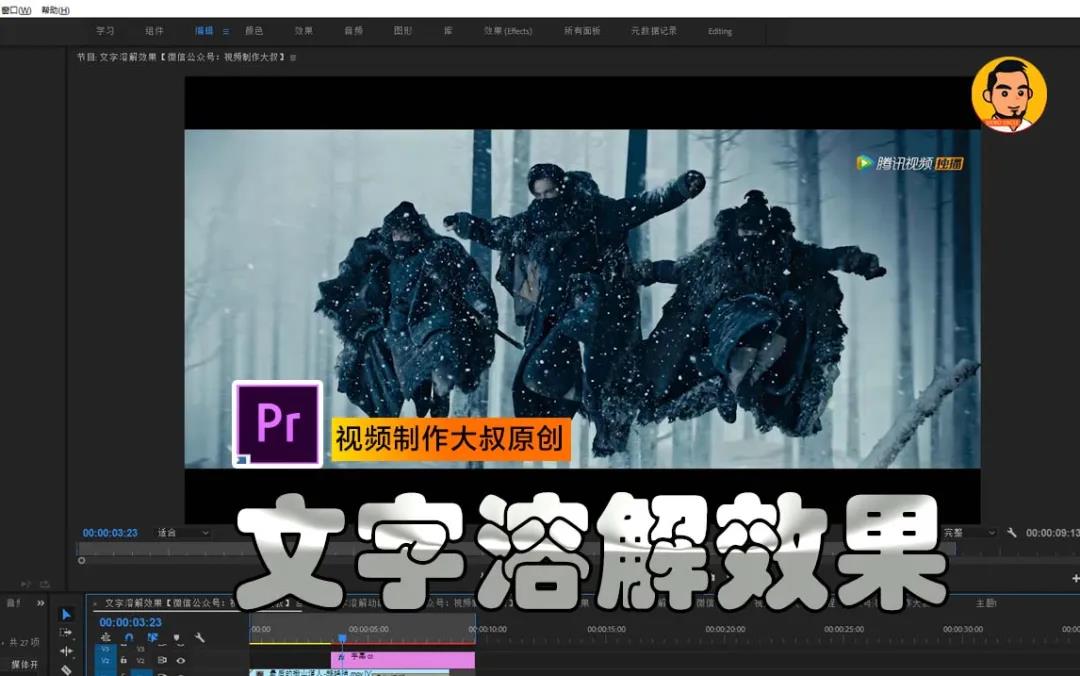Add a marker with timeline marker icon
1080x676 pixels.
(x=176, y=638)
